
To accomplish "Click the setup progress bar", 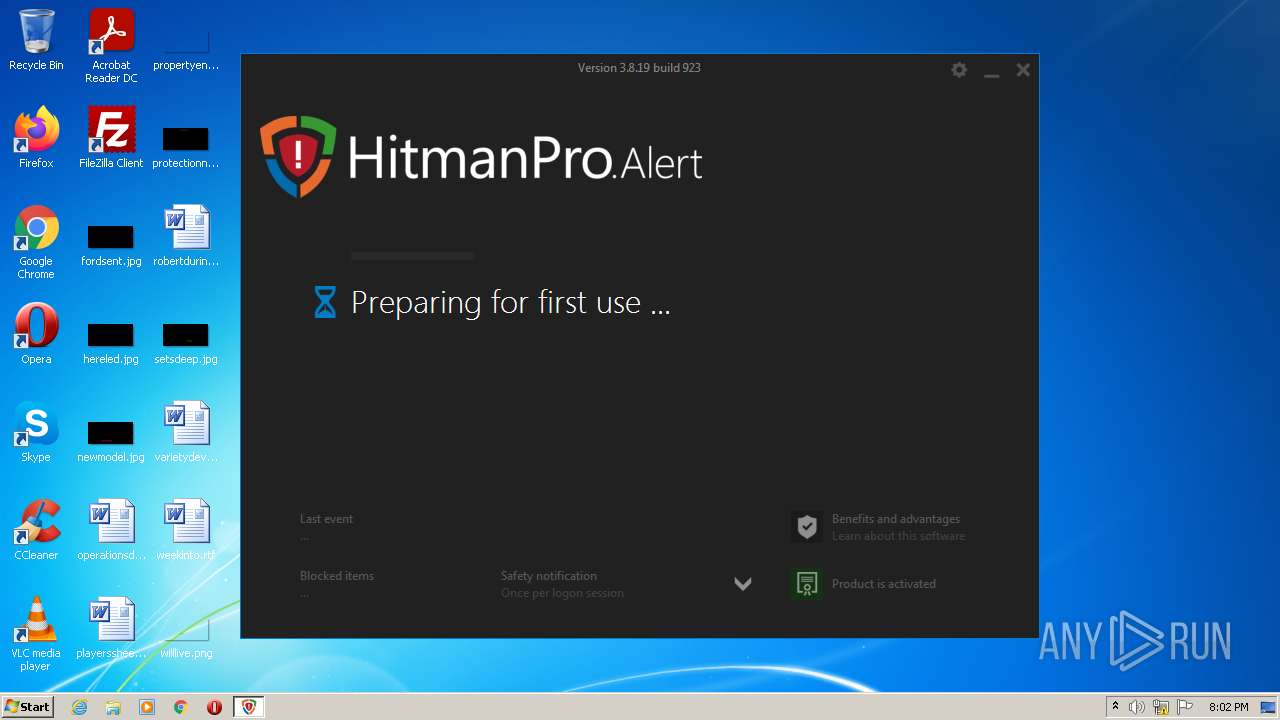I will click(x=413, y=257).
